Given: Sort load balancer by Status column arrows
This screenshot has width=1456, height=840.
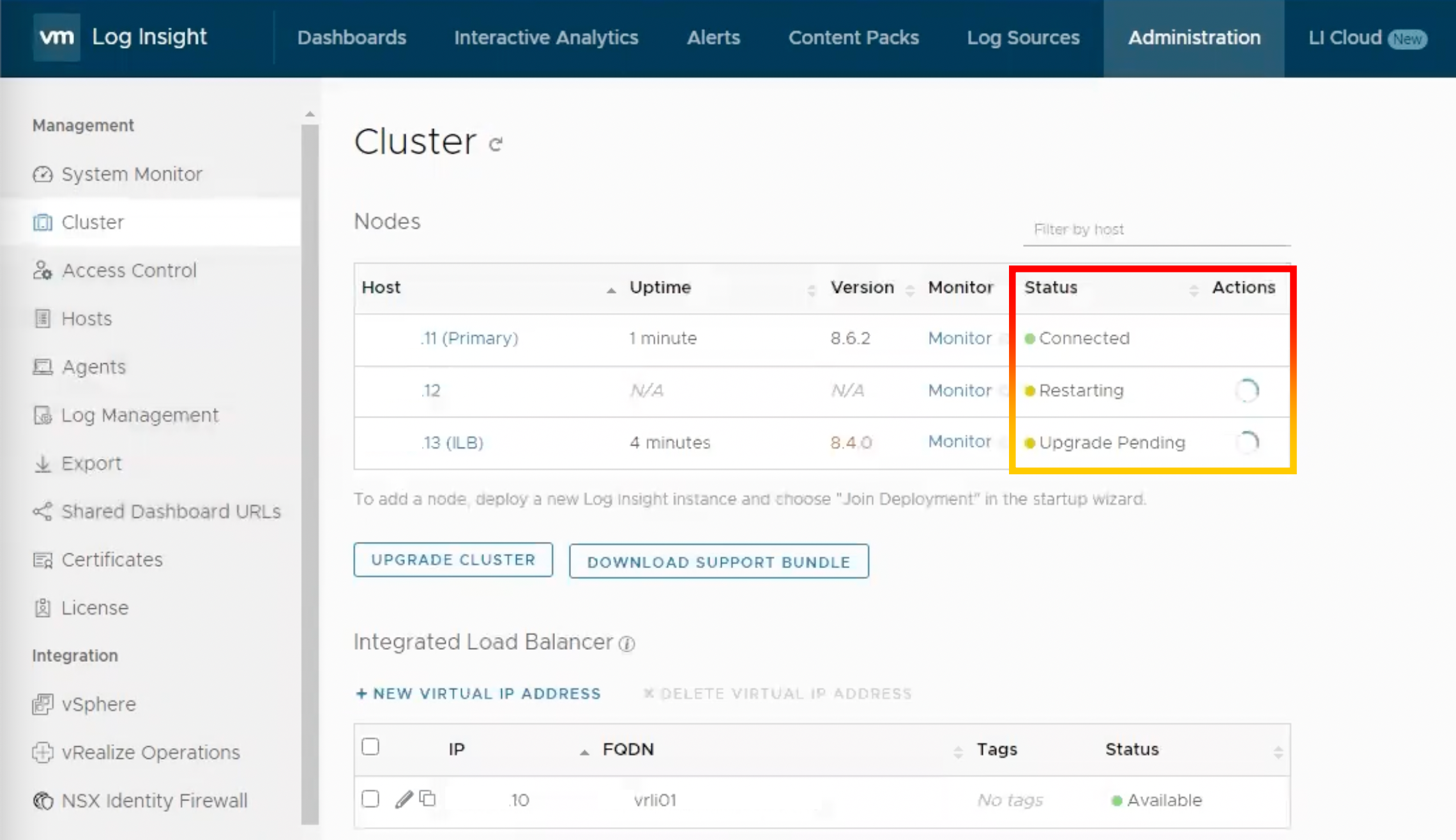Looking at the screenshot, I should pos(1278,753).
